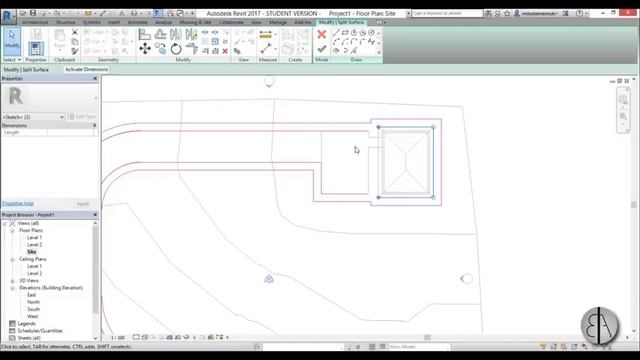
Task: Open the Properties help link
Action: [18, 203]
